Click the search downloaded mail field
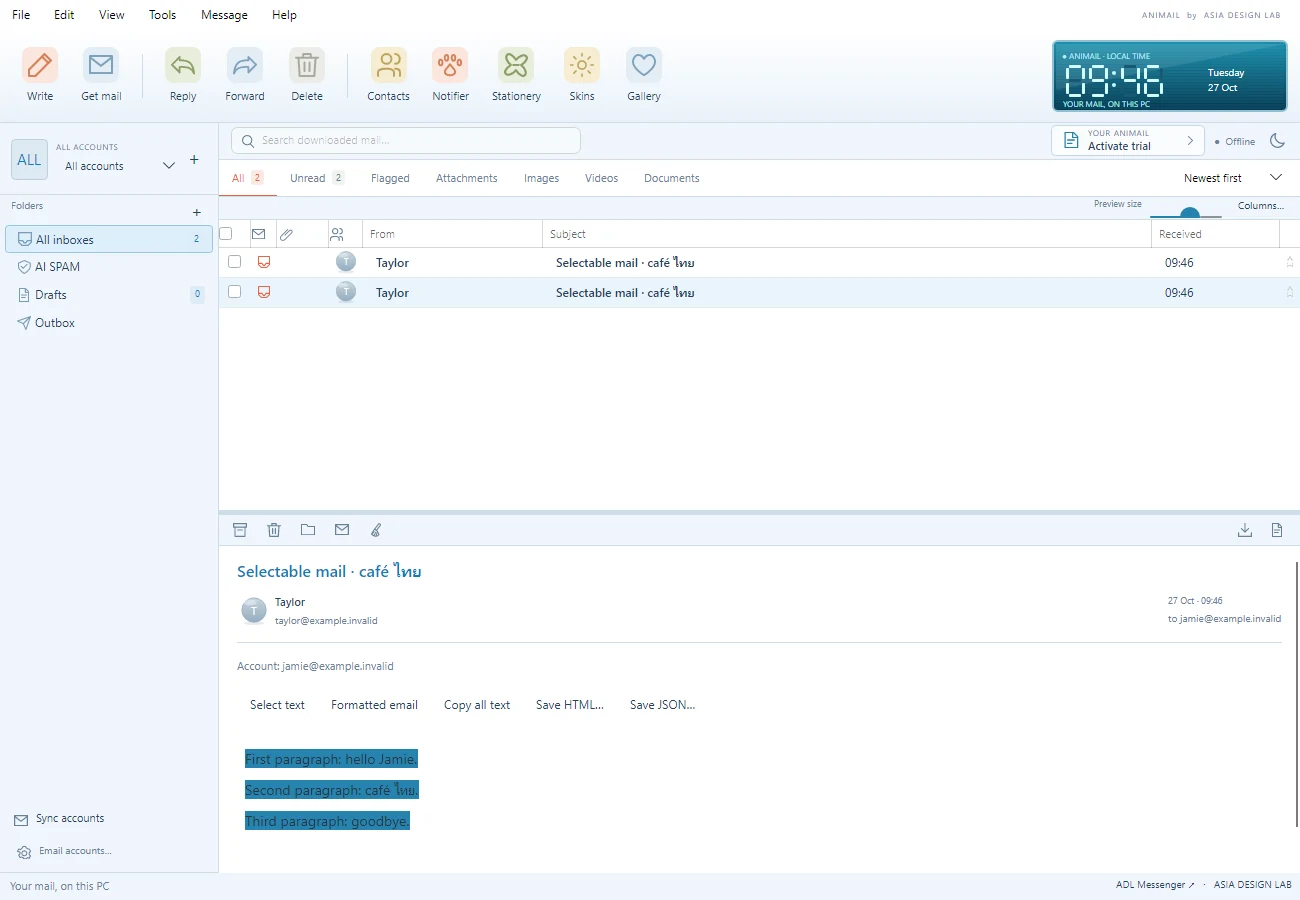 pyautogui.click(x=406, y=140)
